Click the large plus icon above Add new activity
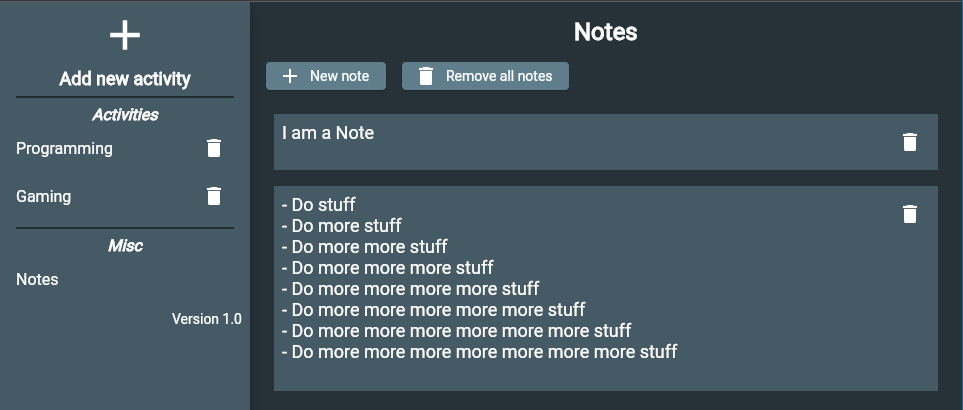Image resolution: width=963 pixels, height=410 pixels. coord(125,36)
